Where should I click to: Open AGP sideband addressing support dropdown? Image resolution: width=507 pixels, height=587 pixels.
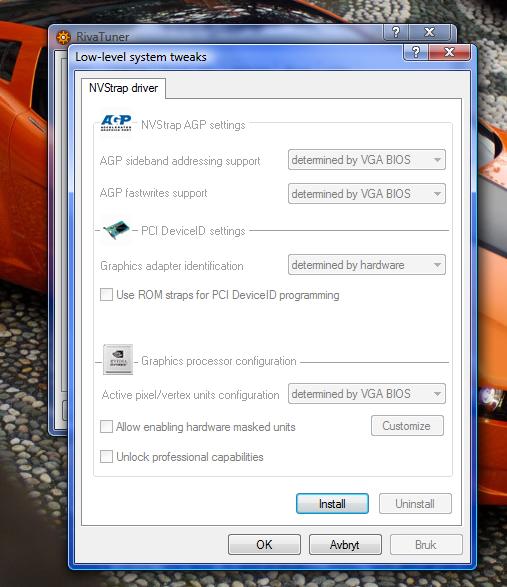367,160
